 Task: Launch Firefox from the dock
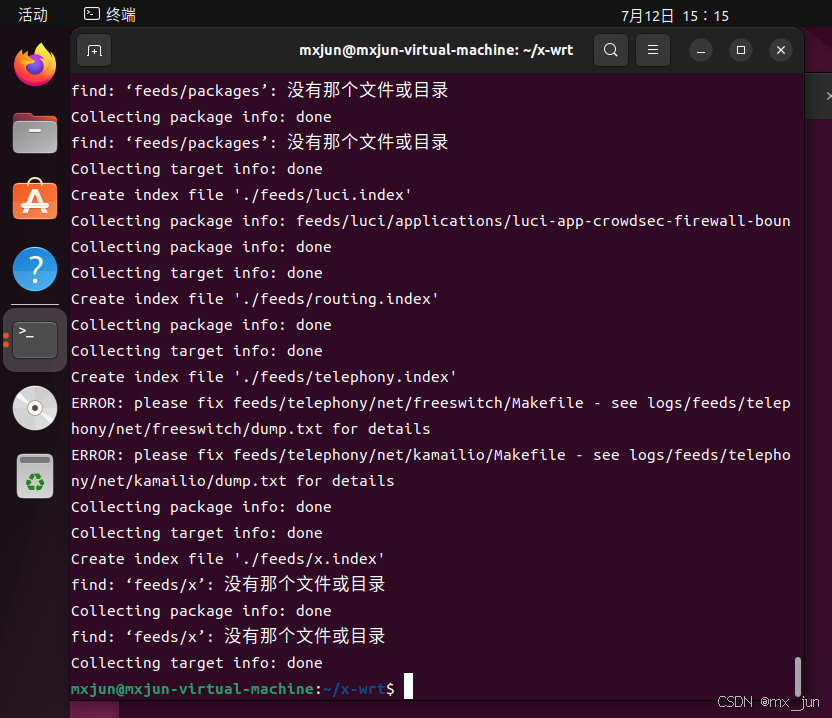(x=35, y=64)
